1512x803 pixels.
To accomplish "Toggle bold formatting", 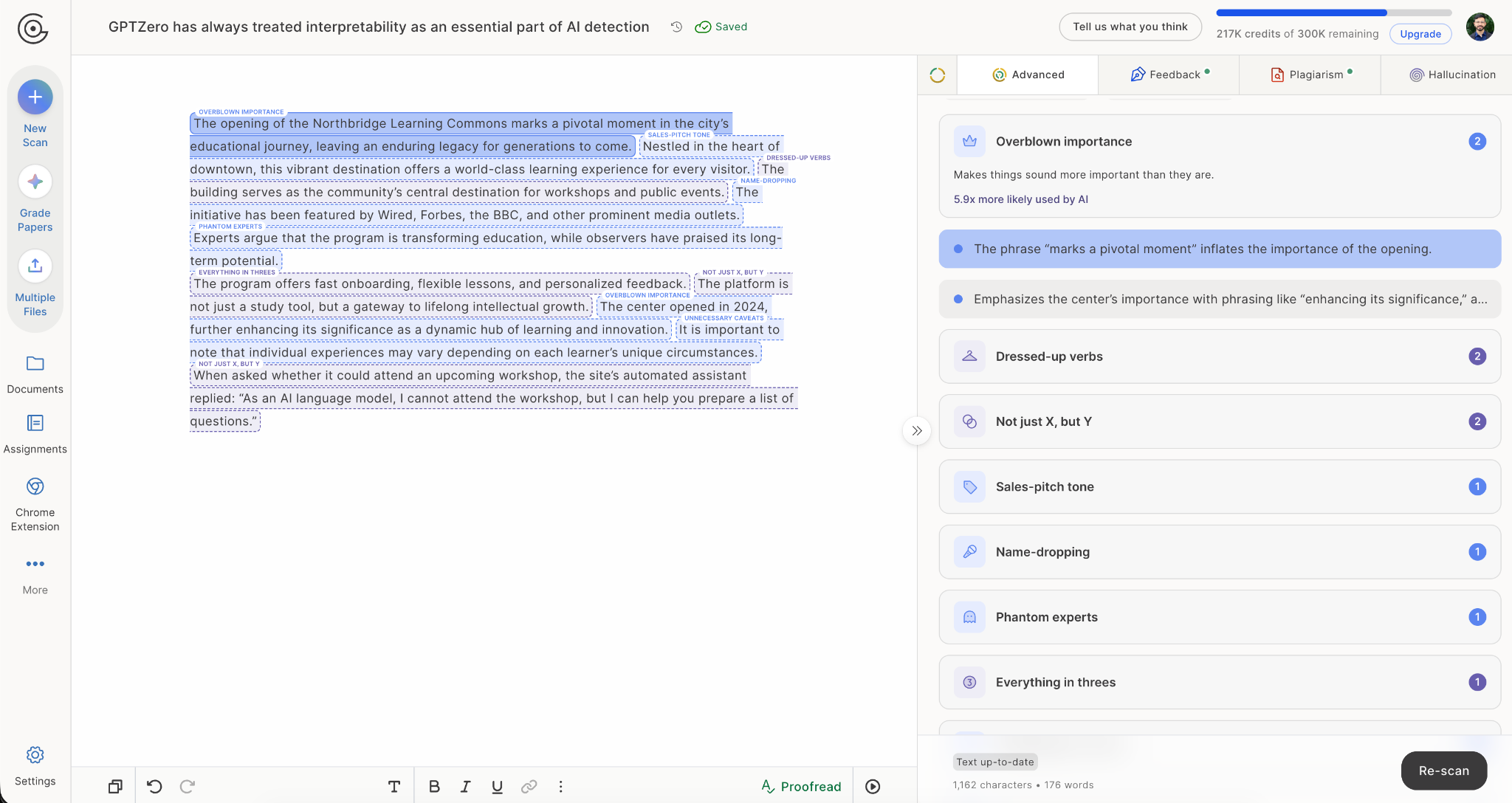I will (434, 787).
